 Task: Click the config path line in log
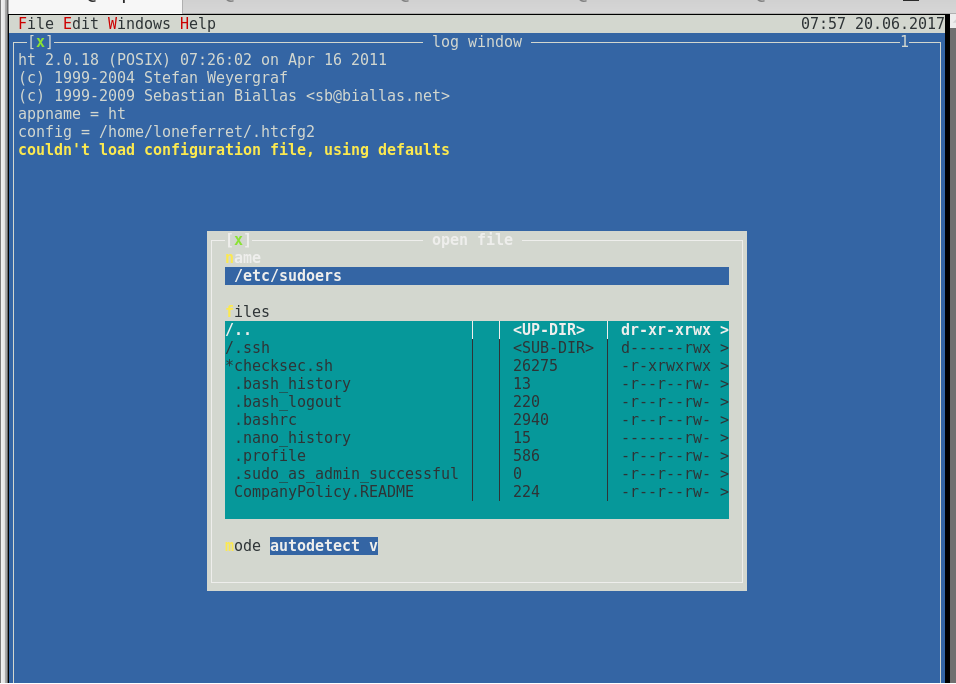[x=166, y=132]
